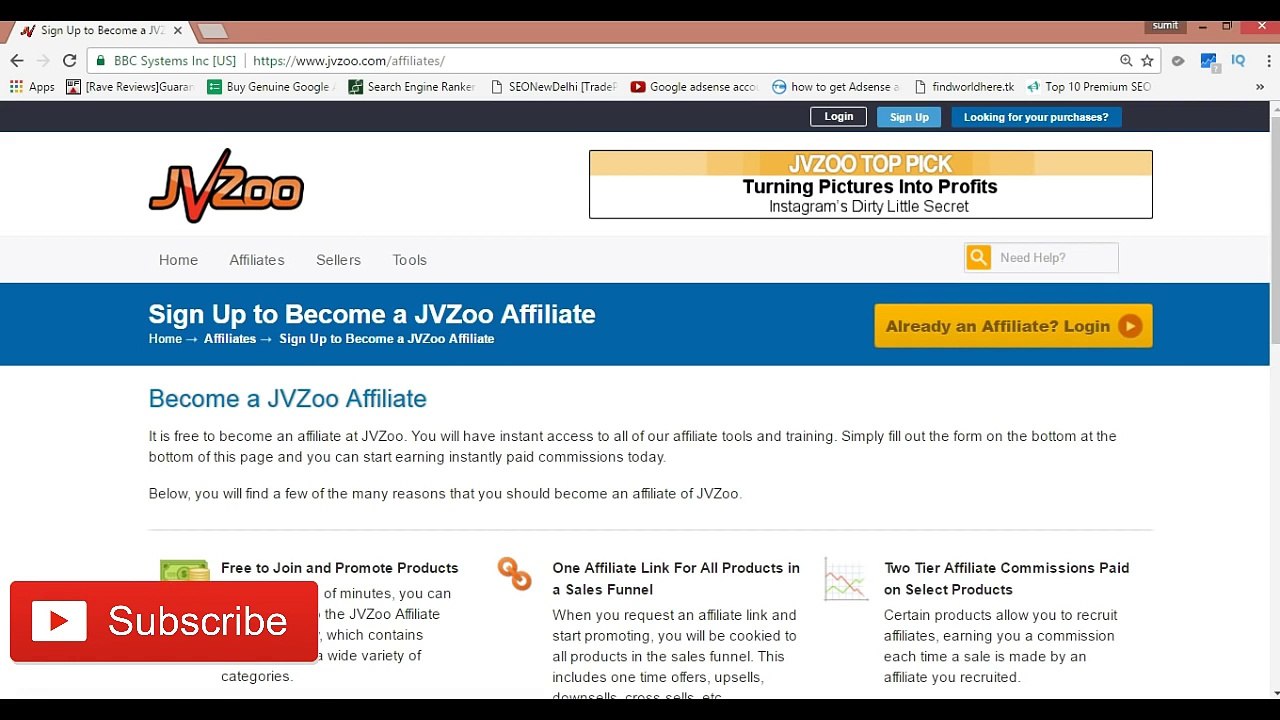
Task: Click the Become a JVZoo Affiliate heading
Action: tap(287, 398)
